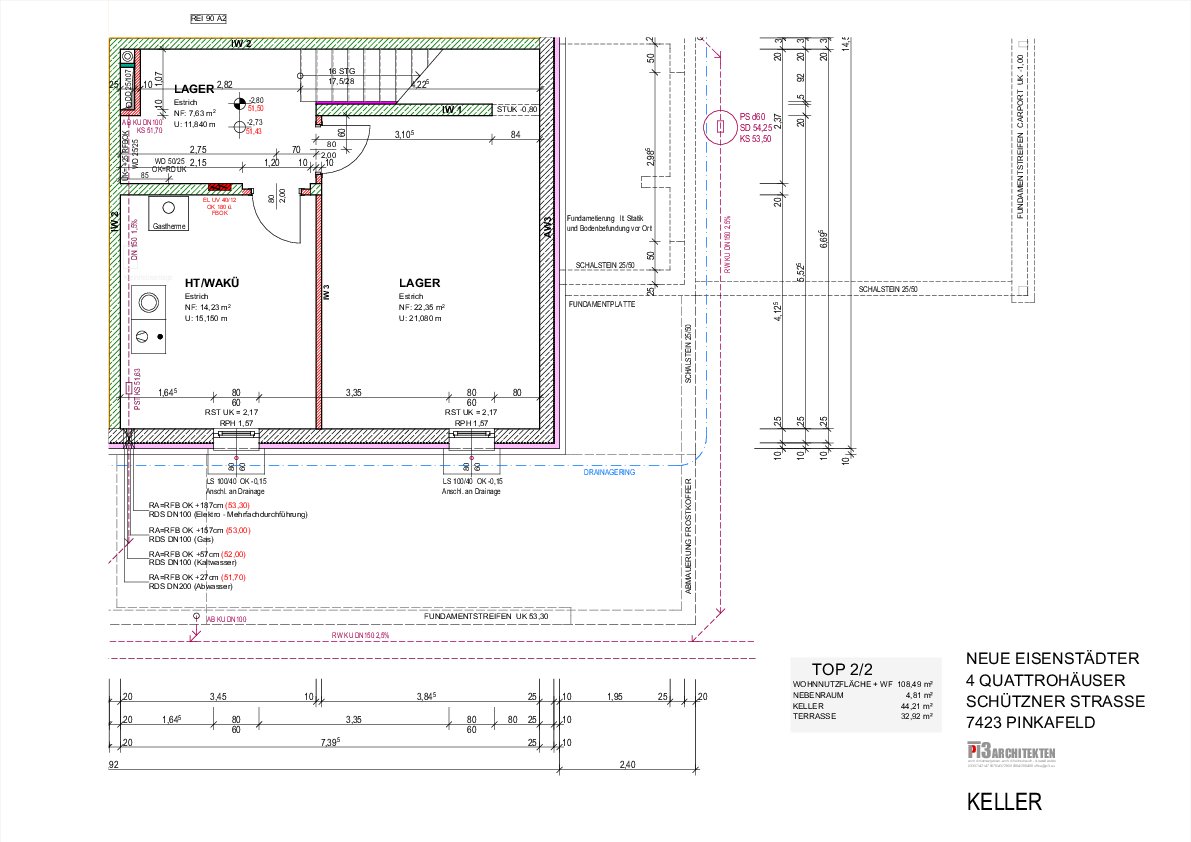
Task: Click 'Fundametierung lt Statik' note
Action: coord(605,218)
